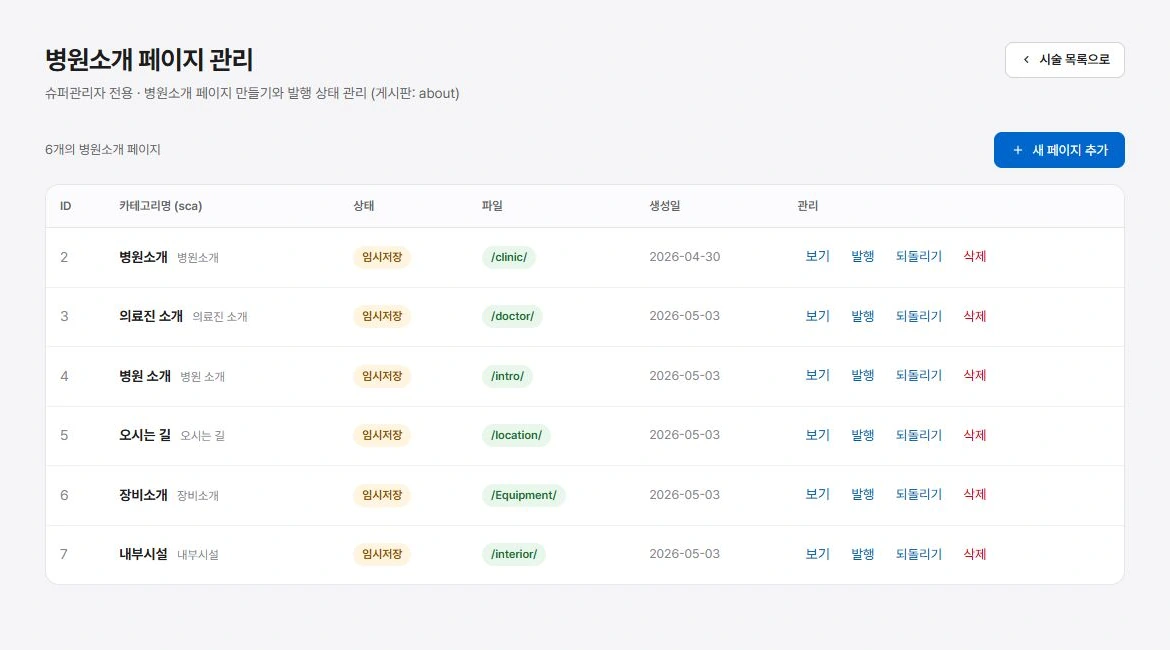Publish the 의료진 소개 page with 발행
The height and width of the screenshot is (650, 1170).
(863, 316)
